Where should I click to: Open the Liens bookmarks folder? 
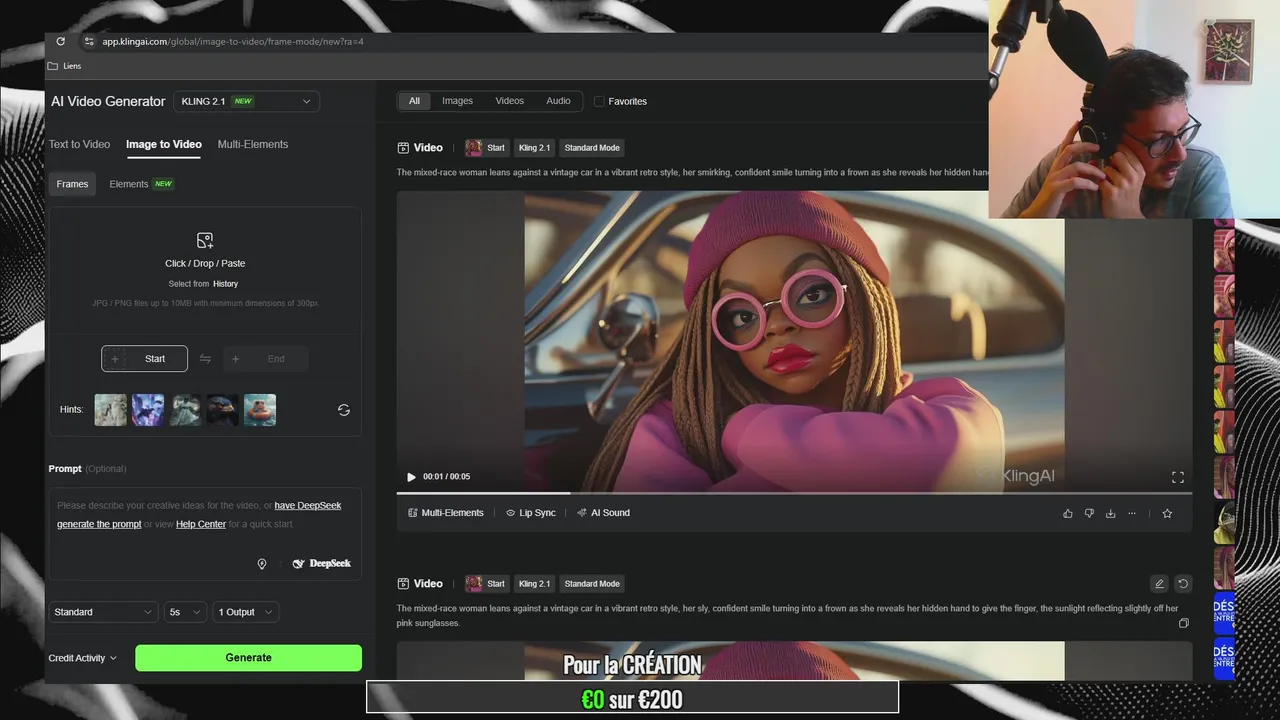(x=64, y=66)
